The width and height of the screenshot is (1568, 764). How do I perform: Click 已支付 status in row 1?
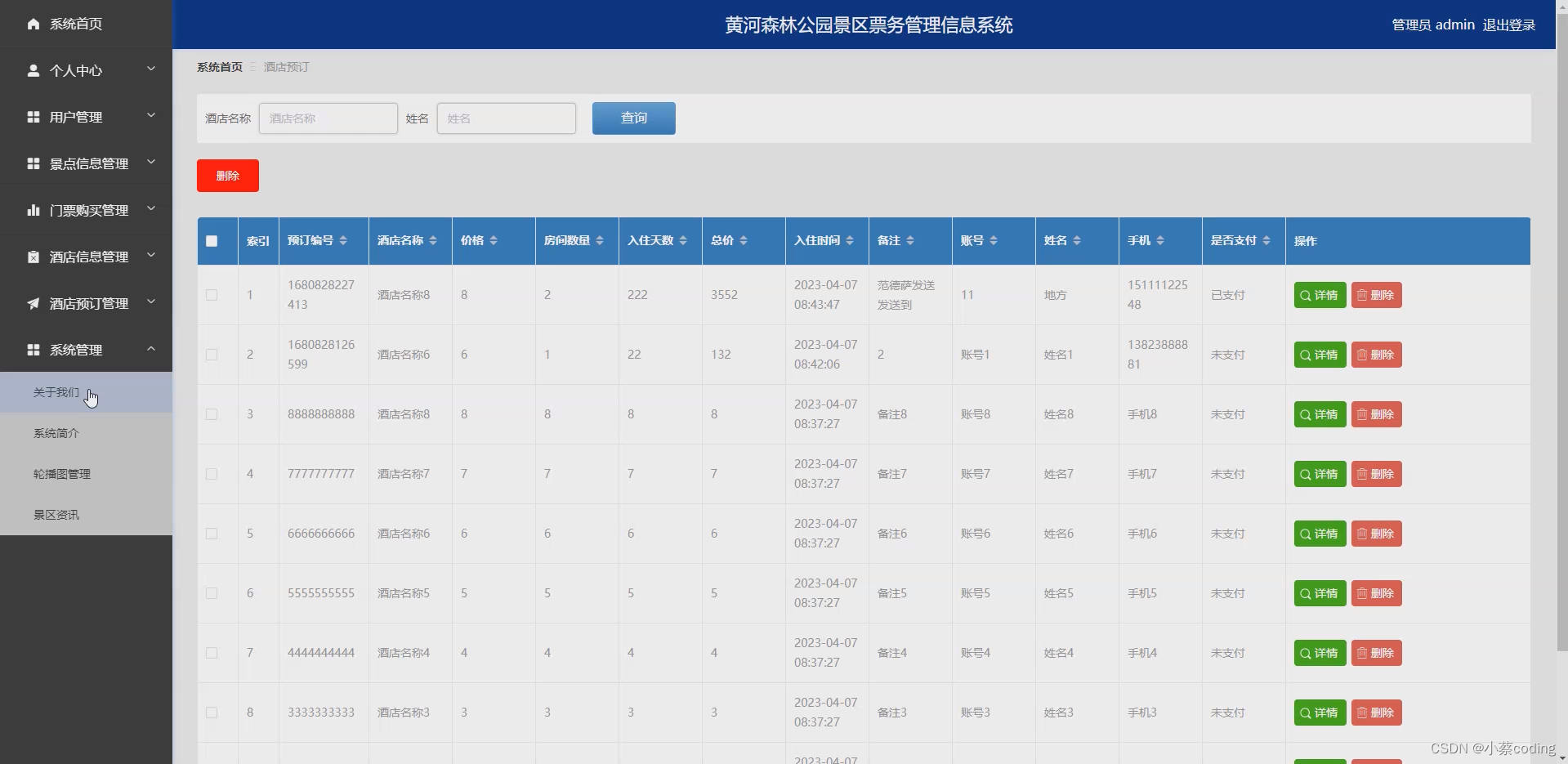(1228, 295)
